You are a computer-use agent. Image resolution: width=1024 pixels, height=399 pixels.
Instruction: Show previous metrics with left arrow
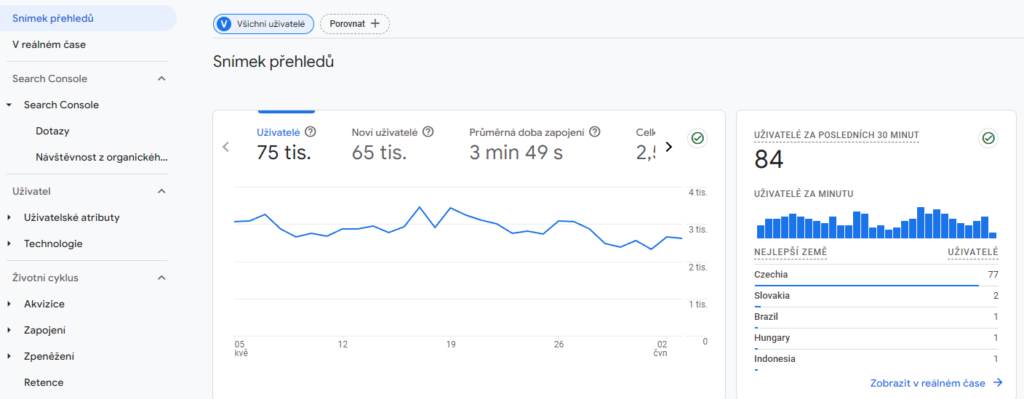click(226, 147)
